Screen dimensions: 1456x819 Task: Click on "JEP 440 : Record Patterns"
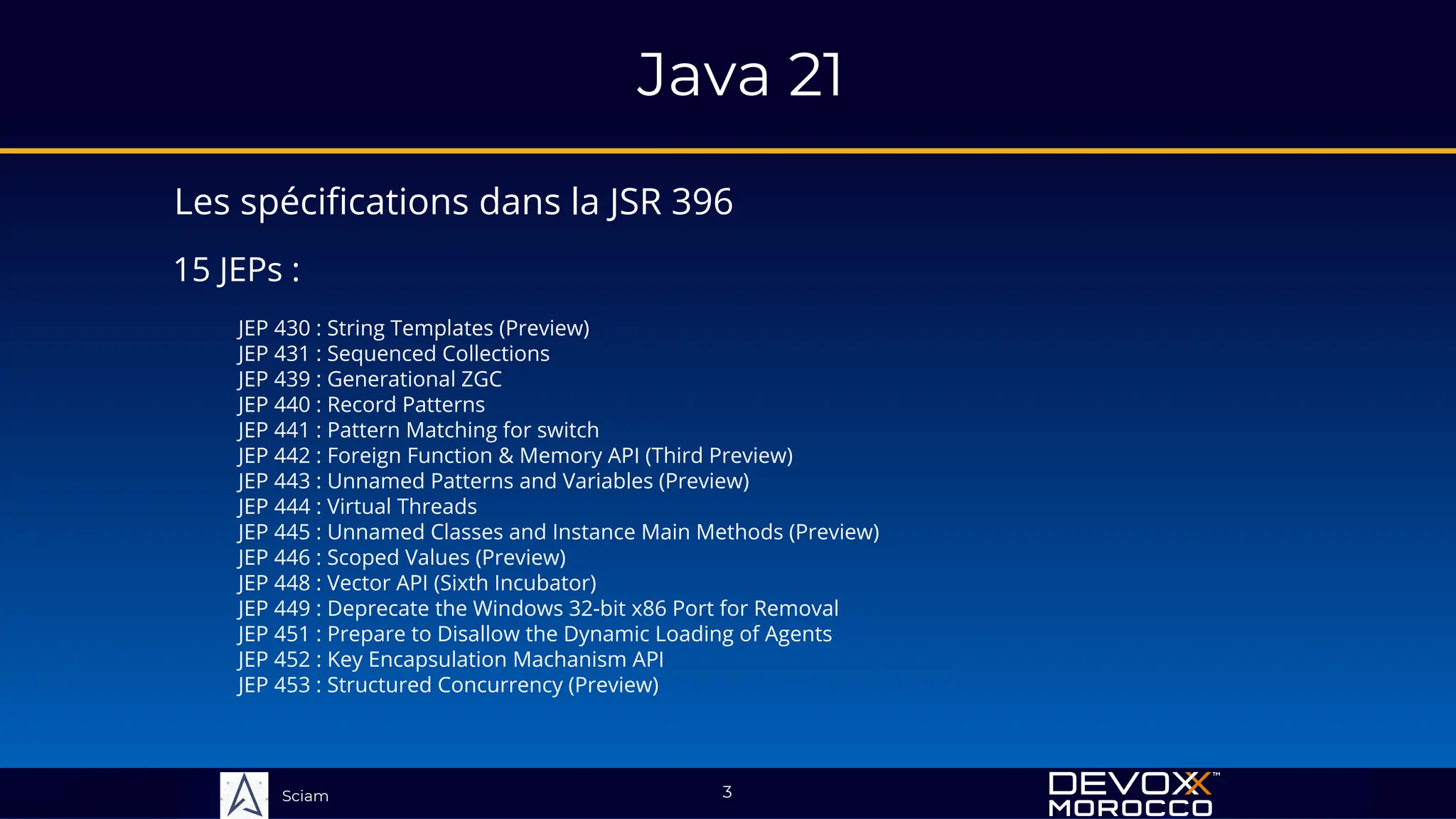coord(361,405)
